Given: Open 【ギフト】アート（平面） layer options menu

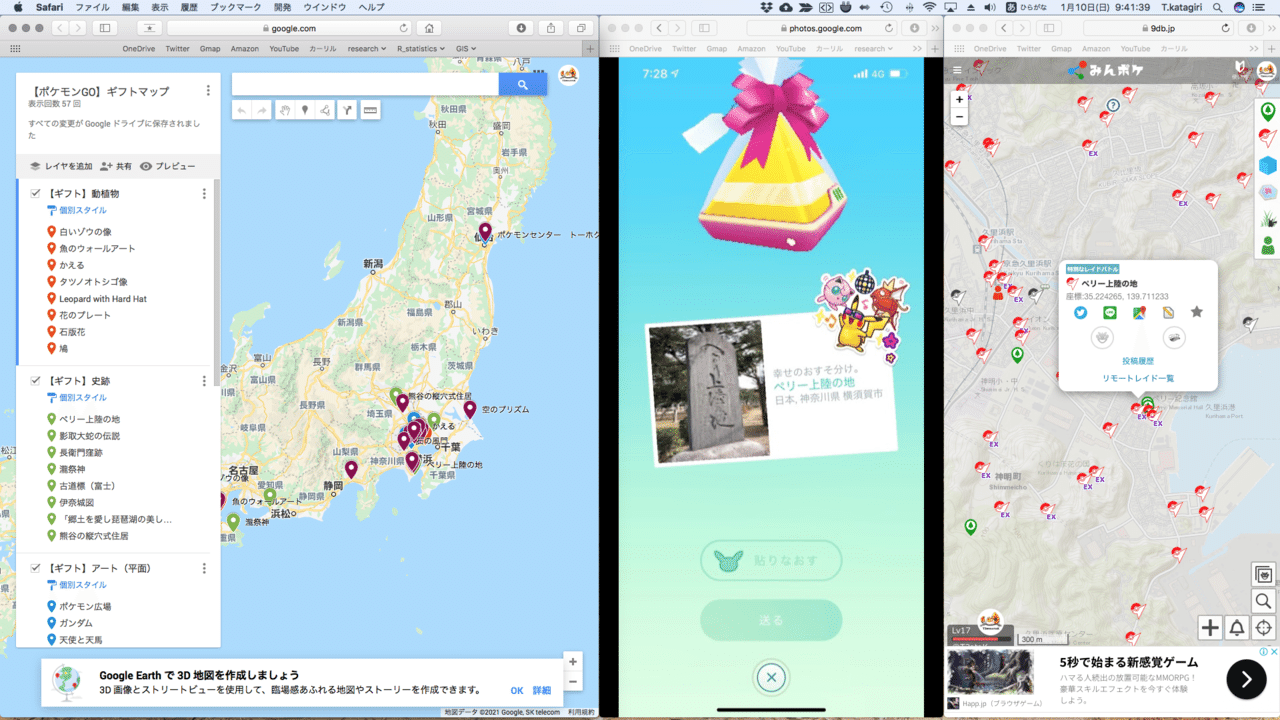Looking at the screenshot, I should (x=204, y=568).
